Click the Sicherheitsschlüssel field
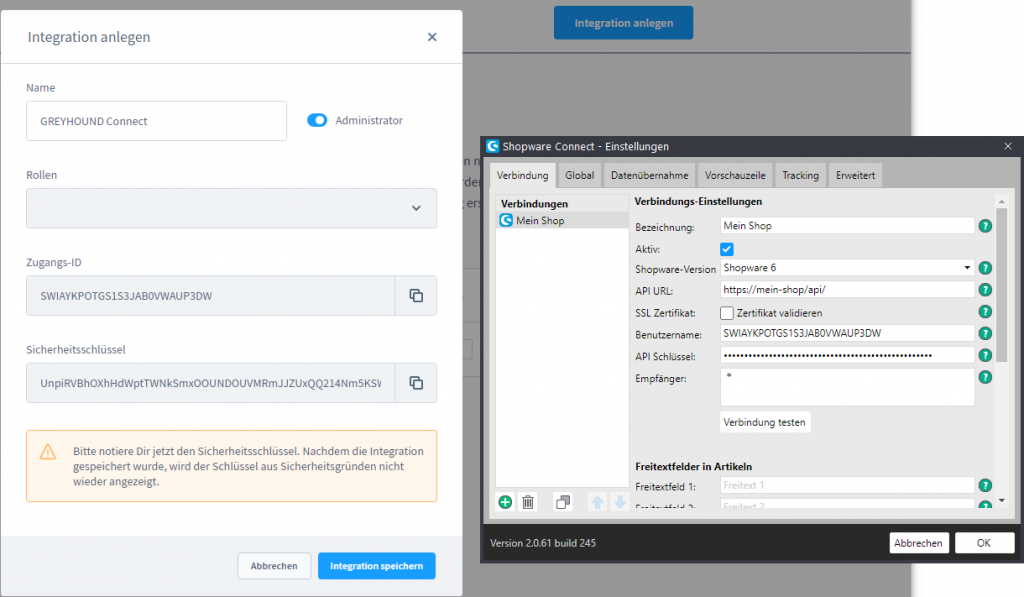Screen dimensions: 1024x597 click(x=210, y=383)
